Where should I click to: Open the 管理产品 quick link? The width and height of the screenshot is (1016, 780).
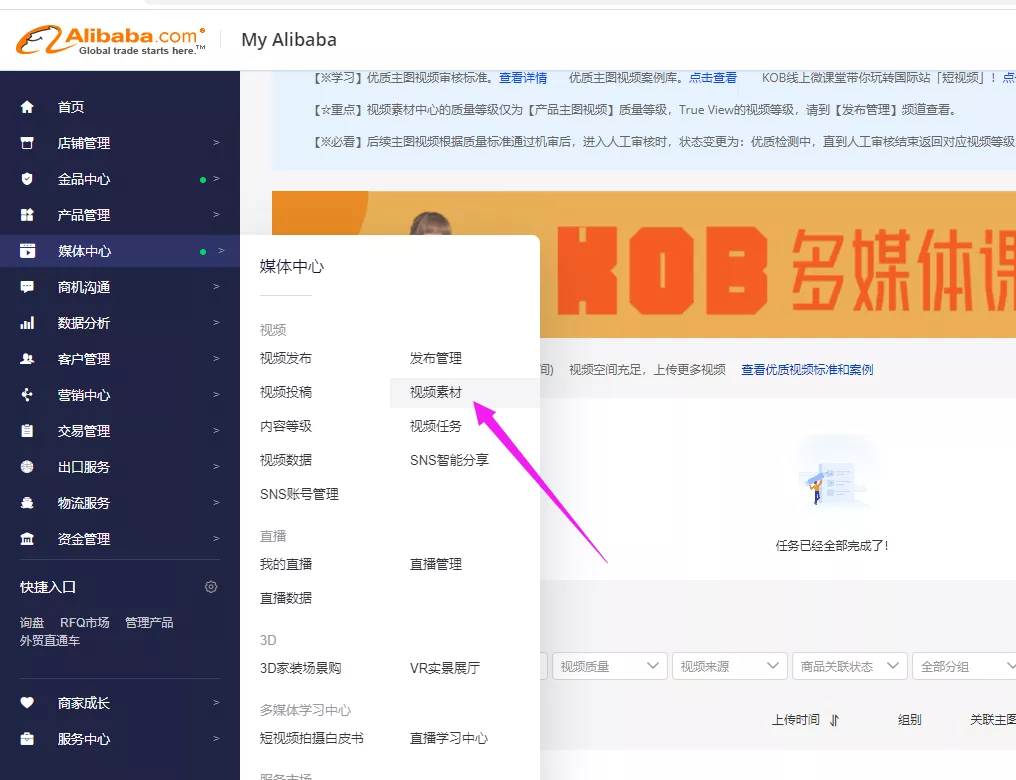click(x=149, y=623)
